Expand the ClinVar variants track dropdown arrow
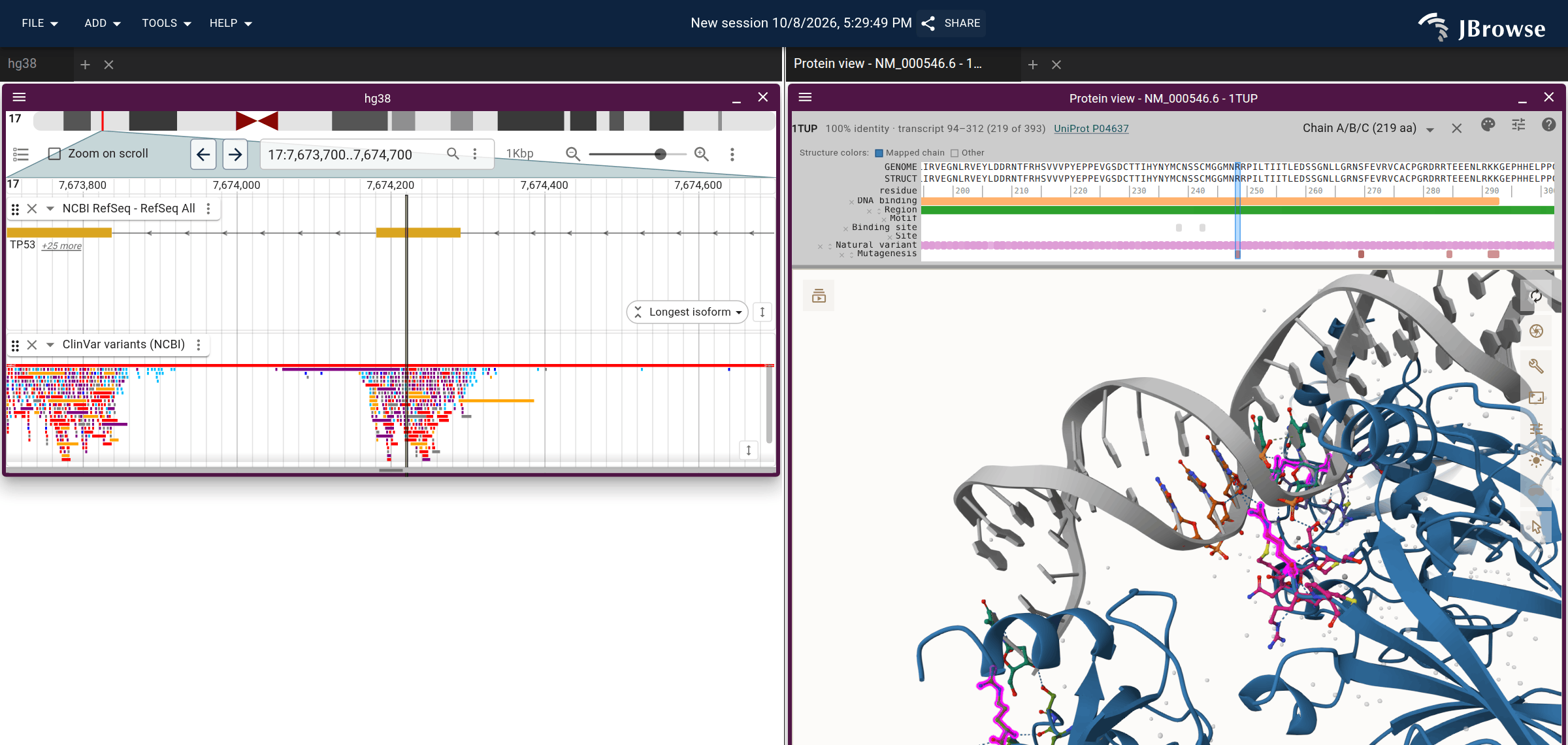 [50, 344]
